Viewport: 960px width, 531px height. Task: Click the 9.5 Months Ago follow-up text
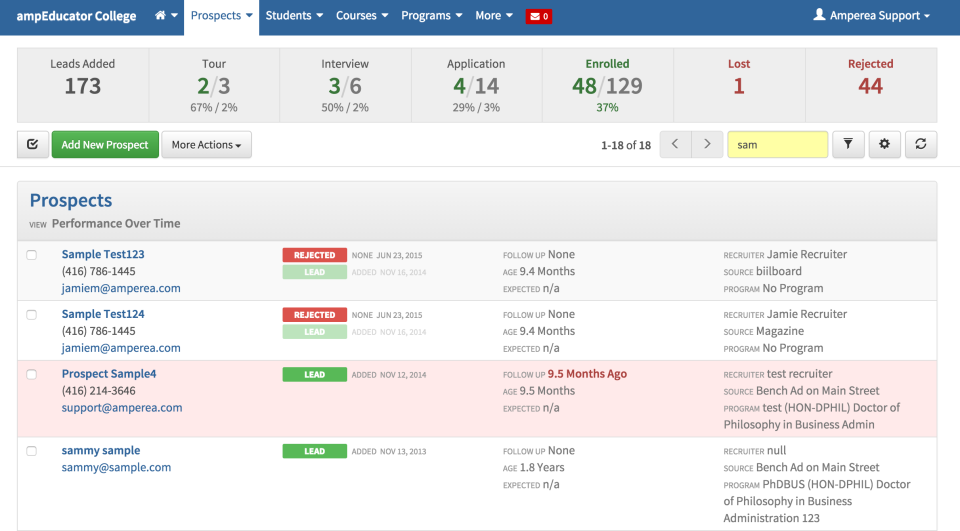tap(587, 374)
